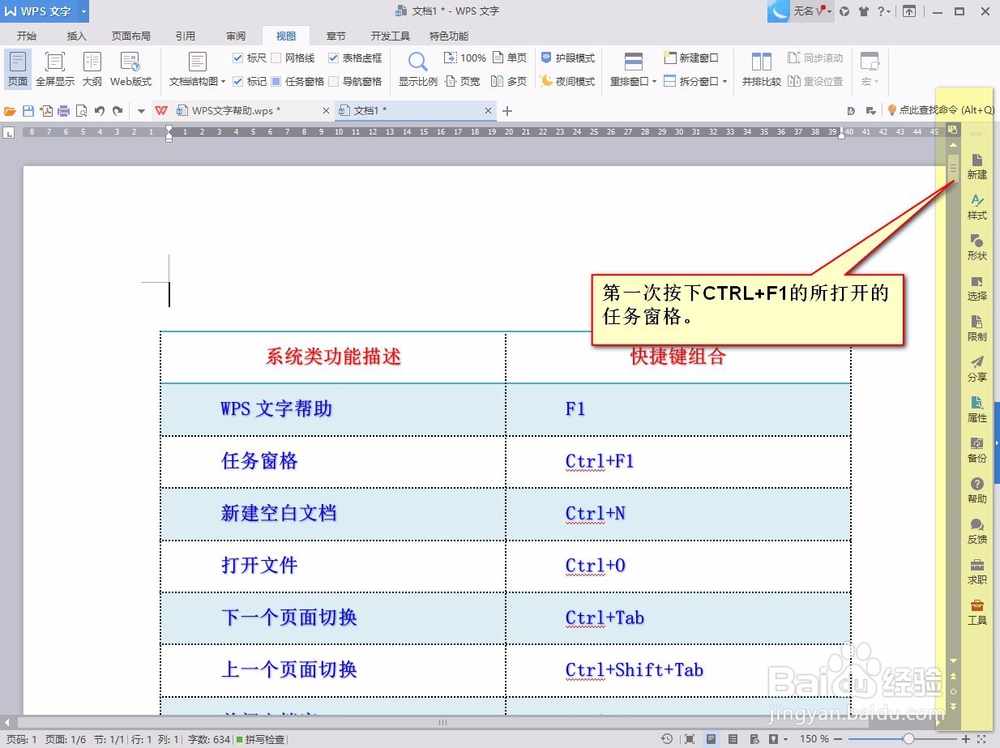The width and height of the screenshot is (1000, 748).
Task: Click the command search box (点此查找命令)
Action: pos(940,110)
